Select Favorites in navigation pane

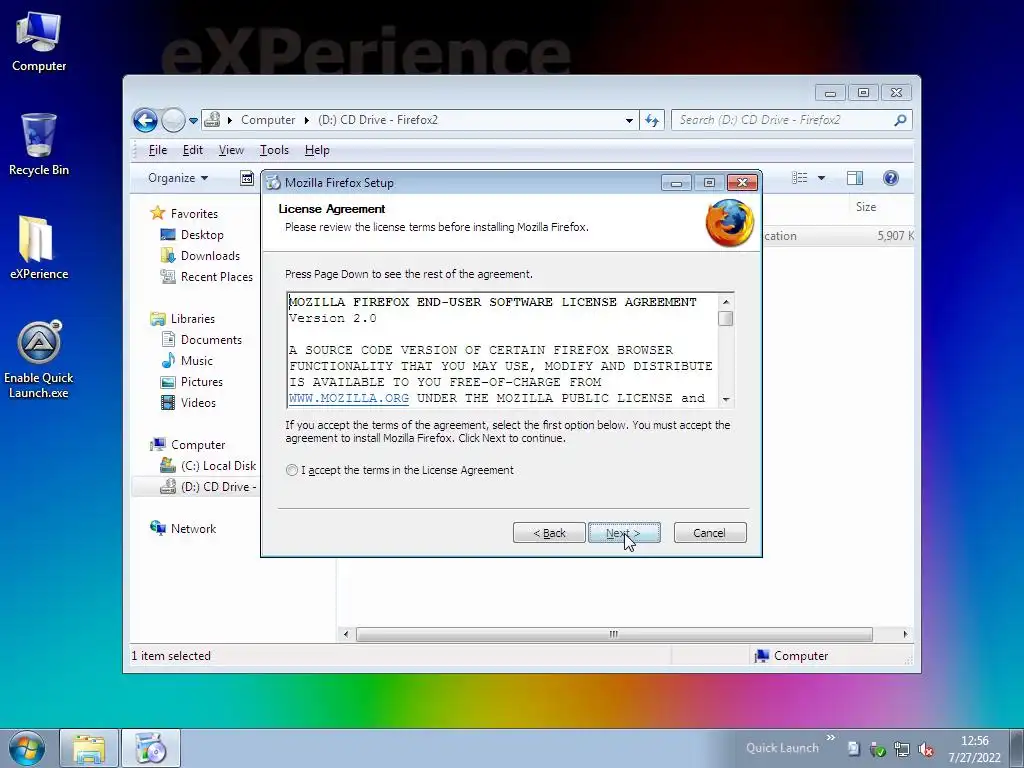193,214
